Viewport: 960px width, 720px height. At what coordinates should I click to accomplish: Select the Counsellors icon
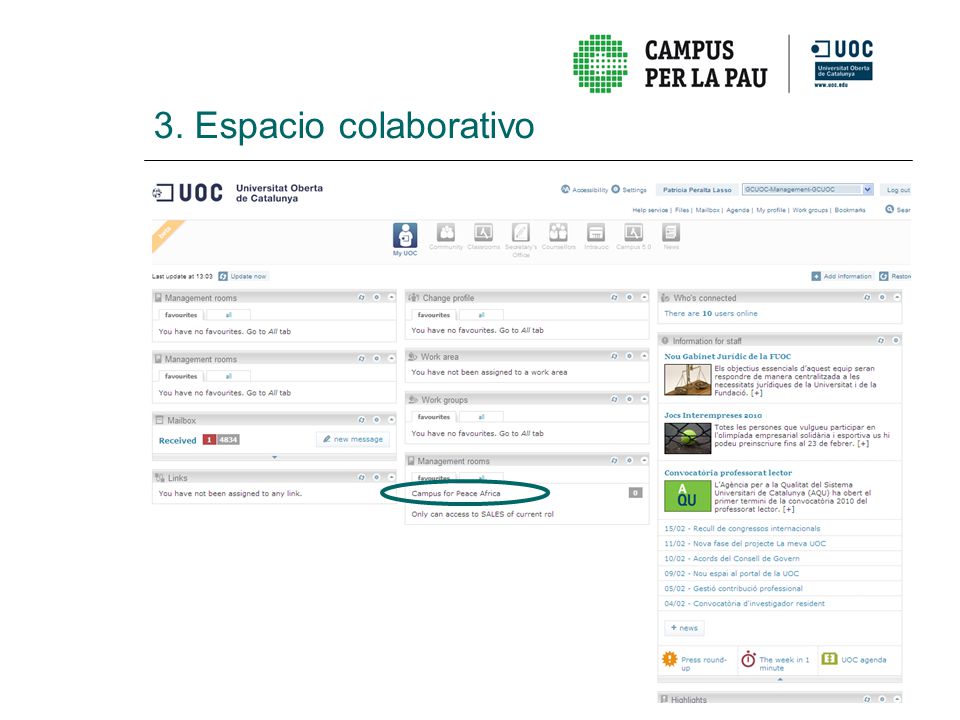558,233
